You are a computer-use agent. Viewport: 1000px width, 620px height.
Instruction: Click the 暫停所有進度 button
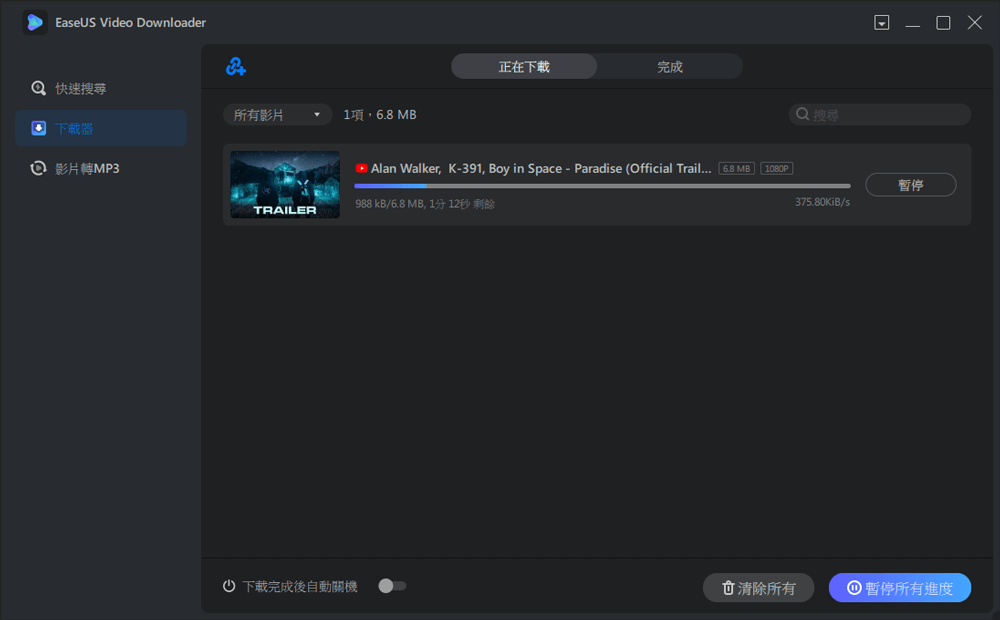point(899,588)
